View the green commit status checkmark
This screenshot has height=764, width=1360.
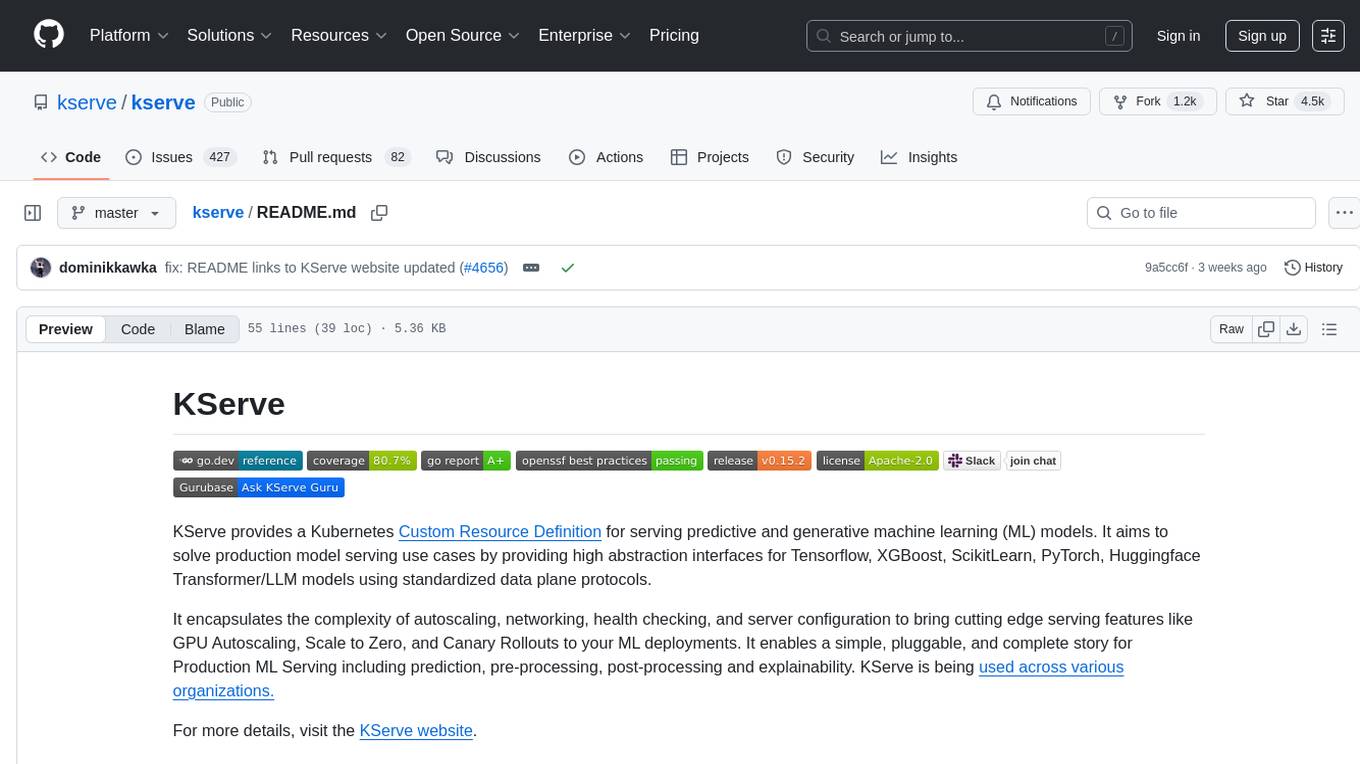[x=567, y=268]
